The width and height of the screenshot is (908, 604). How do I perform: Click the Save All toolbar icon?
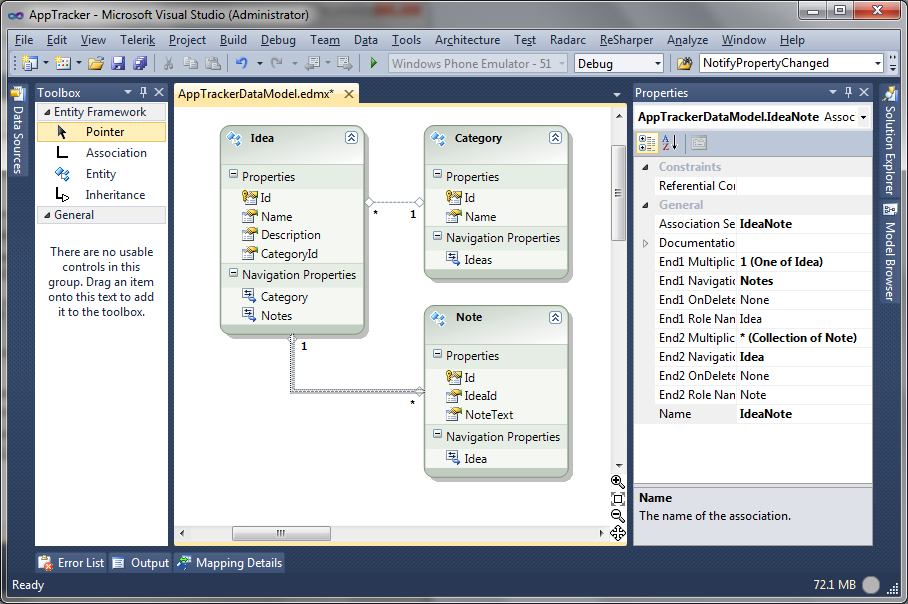(x=140, y=63)
